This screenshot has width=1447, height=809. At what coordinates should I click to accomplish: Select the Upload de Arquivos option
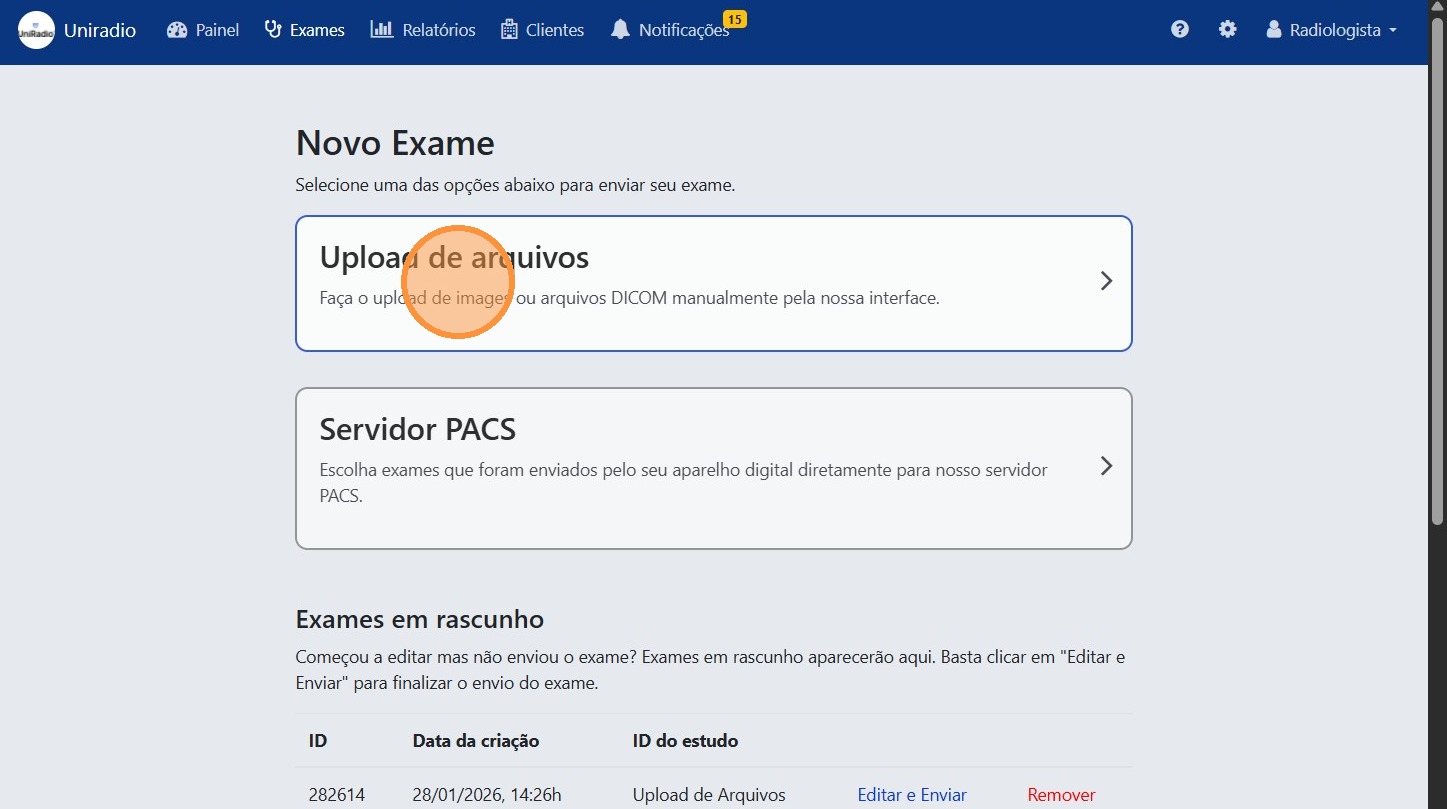[713, 283]
